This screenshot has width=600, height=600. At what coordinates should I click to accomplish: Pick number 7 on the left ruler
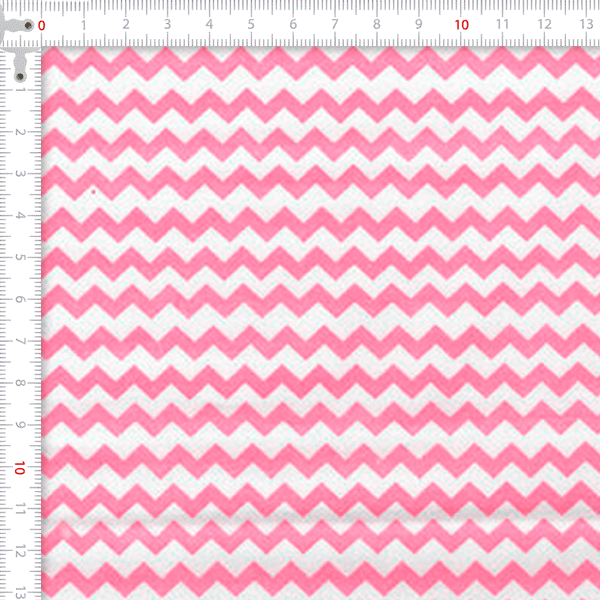(x=20, y=342)
